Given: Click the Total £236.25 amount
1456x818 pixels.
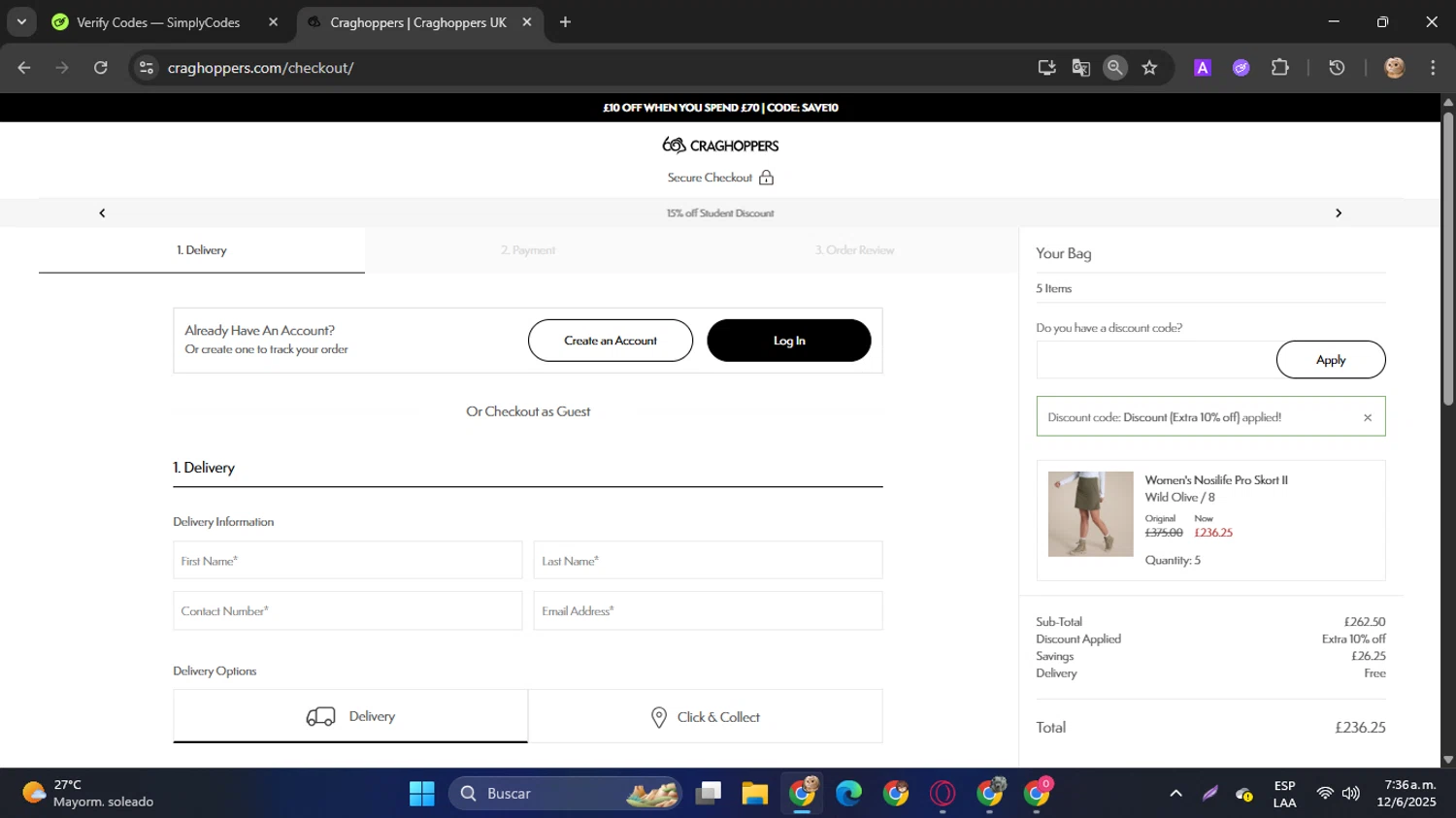Looking at the screenshot, I should 1360,728.
